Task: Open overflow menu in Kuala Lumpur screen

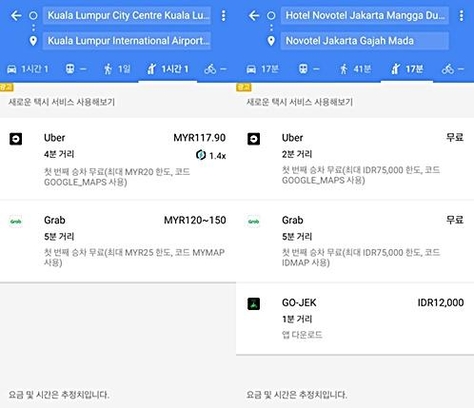Action: pyautogui.click(x=223, y=15)
